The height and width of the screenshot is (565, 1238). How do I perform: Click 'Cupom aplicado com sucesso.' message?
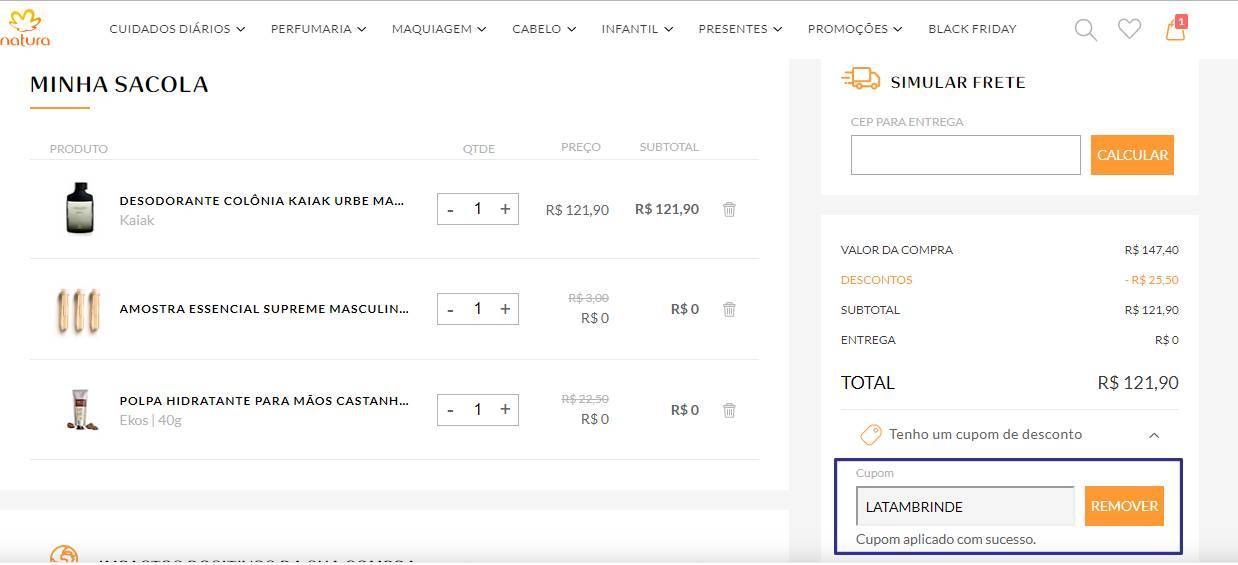click(946, 539)
